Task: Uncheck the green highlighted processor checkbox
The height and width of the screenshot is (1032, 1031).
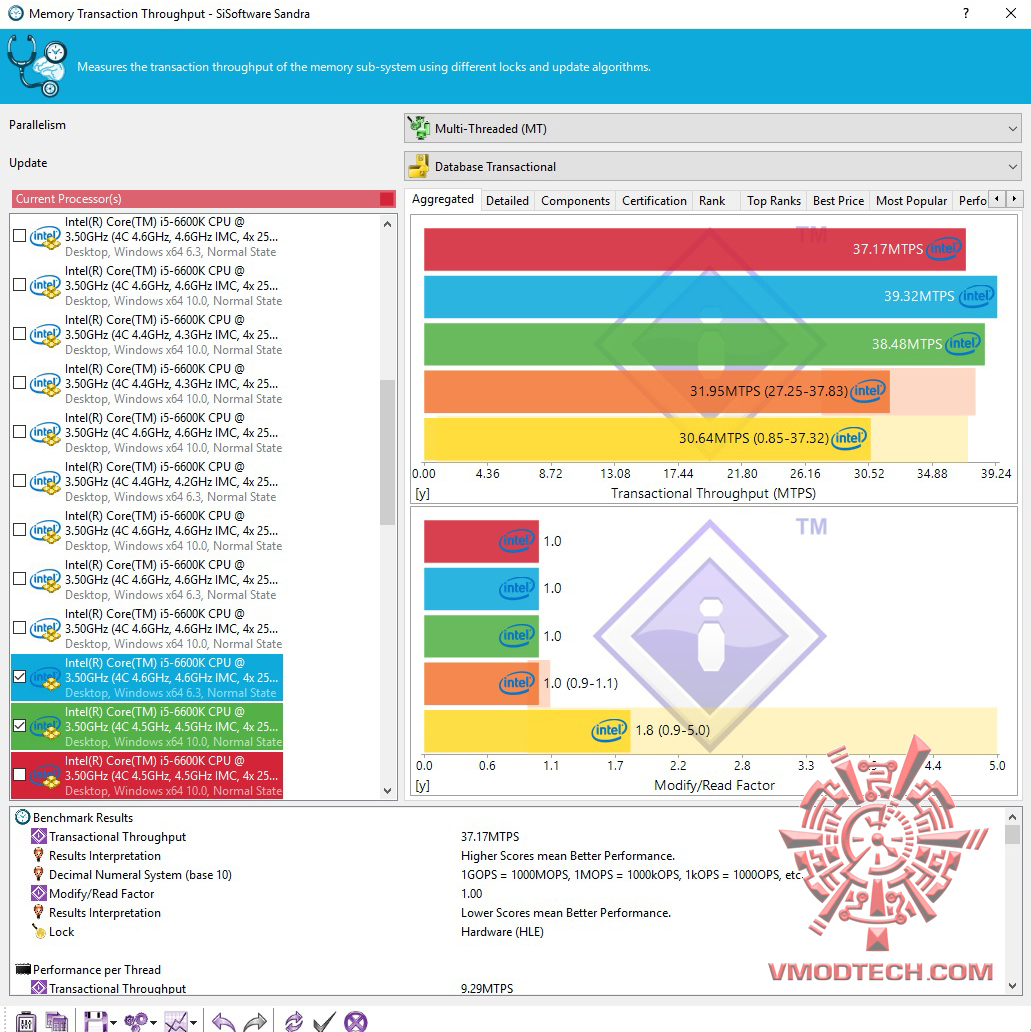Action: point(20,725)
